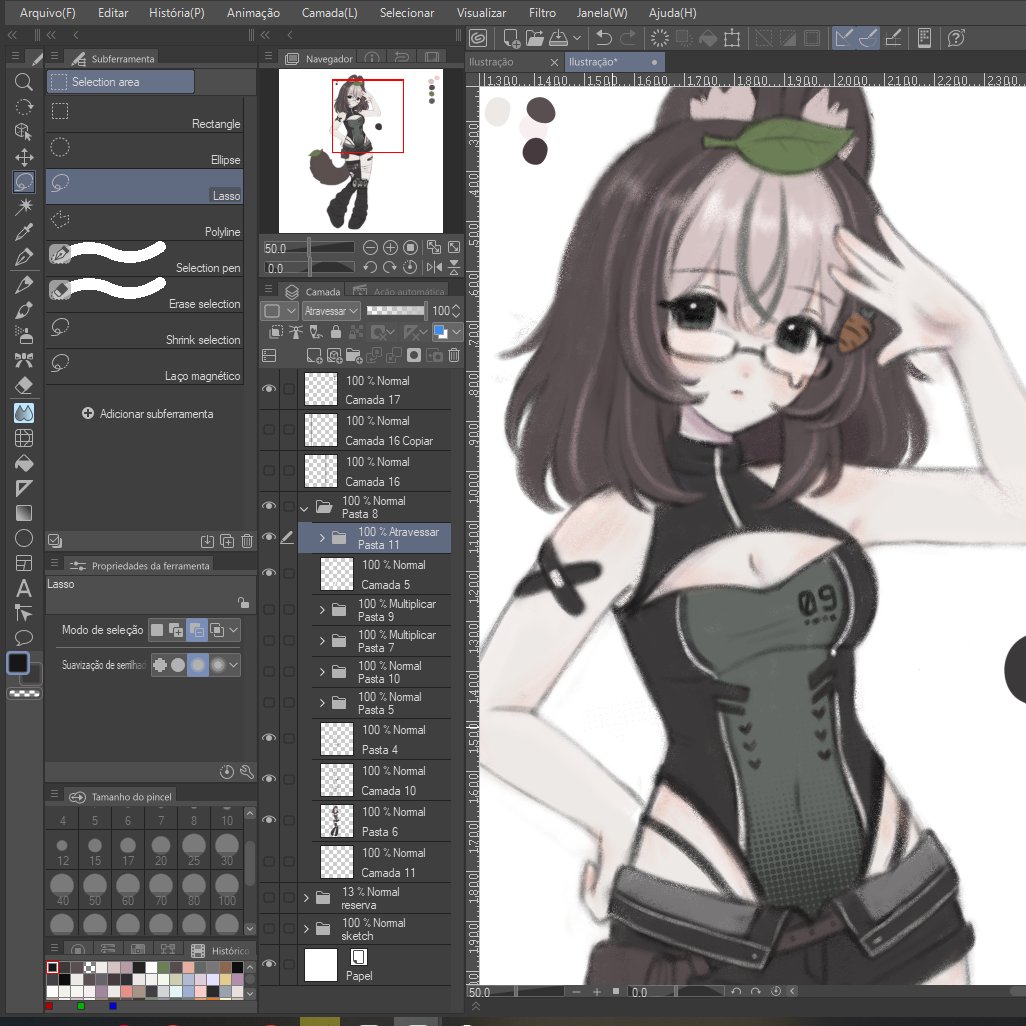Select the Figure ellipse tool

24,538
